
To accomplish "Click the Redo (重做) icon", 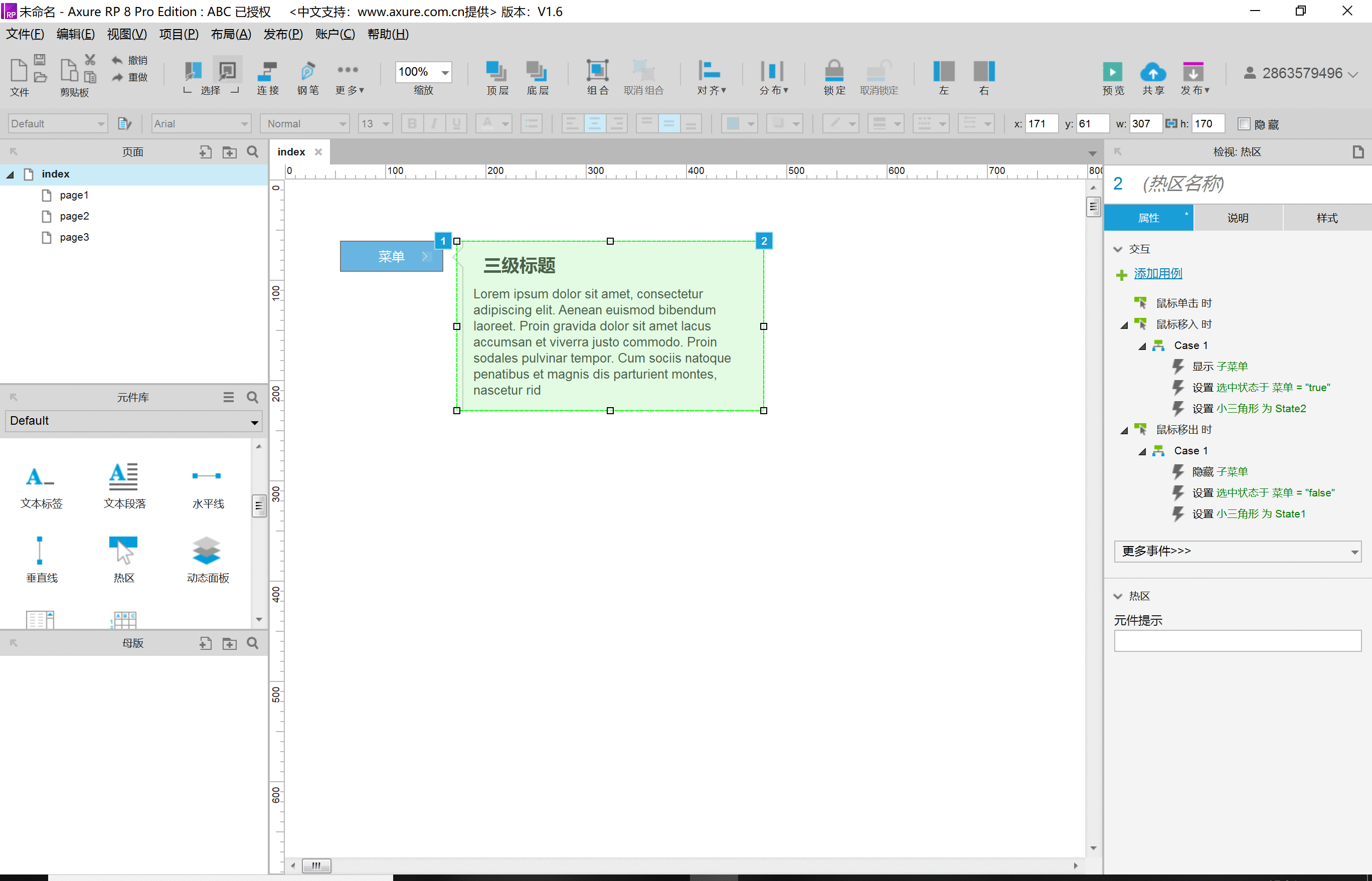I will click(x=117, y=77).
